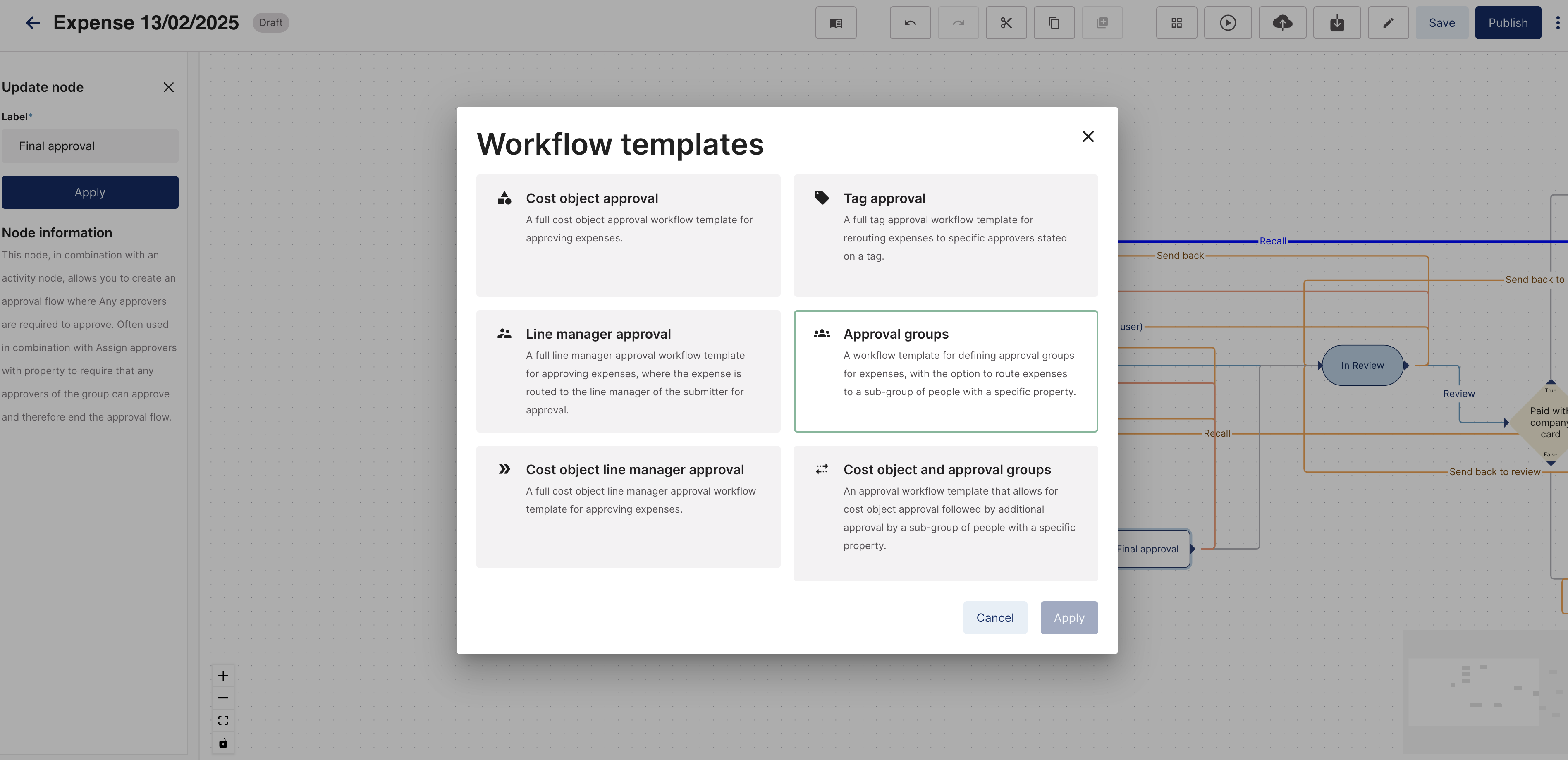Click the orange Recall edge label
The image size is (1568, 760).
tap(1216, 433)
